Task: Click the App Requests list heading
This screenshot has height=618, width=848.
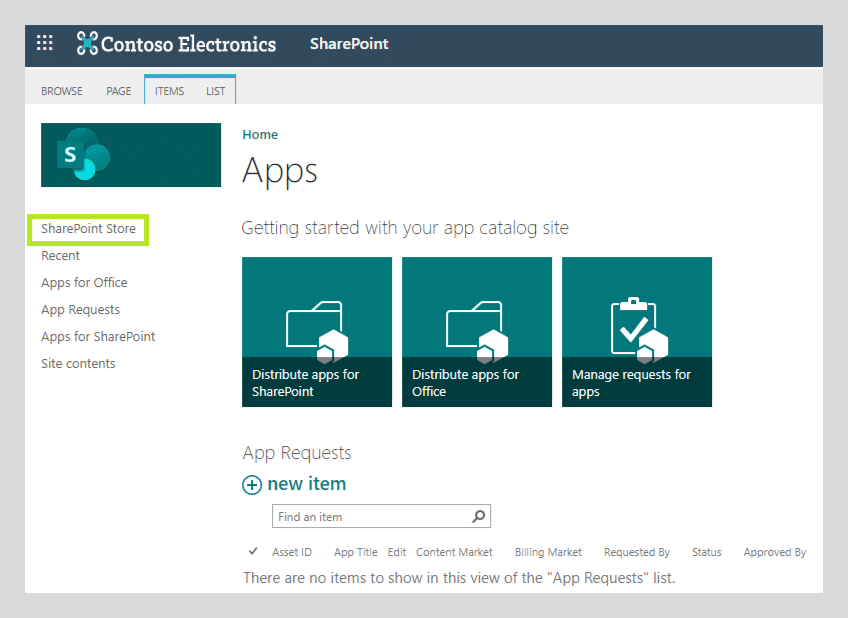Action: [x=297, y=453]
